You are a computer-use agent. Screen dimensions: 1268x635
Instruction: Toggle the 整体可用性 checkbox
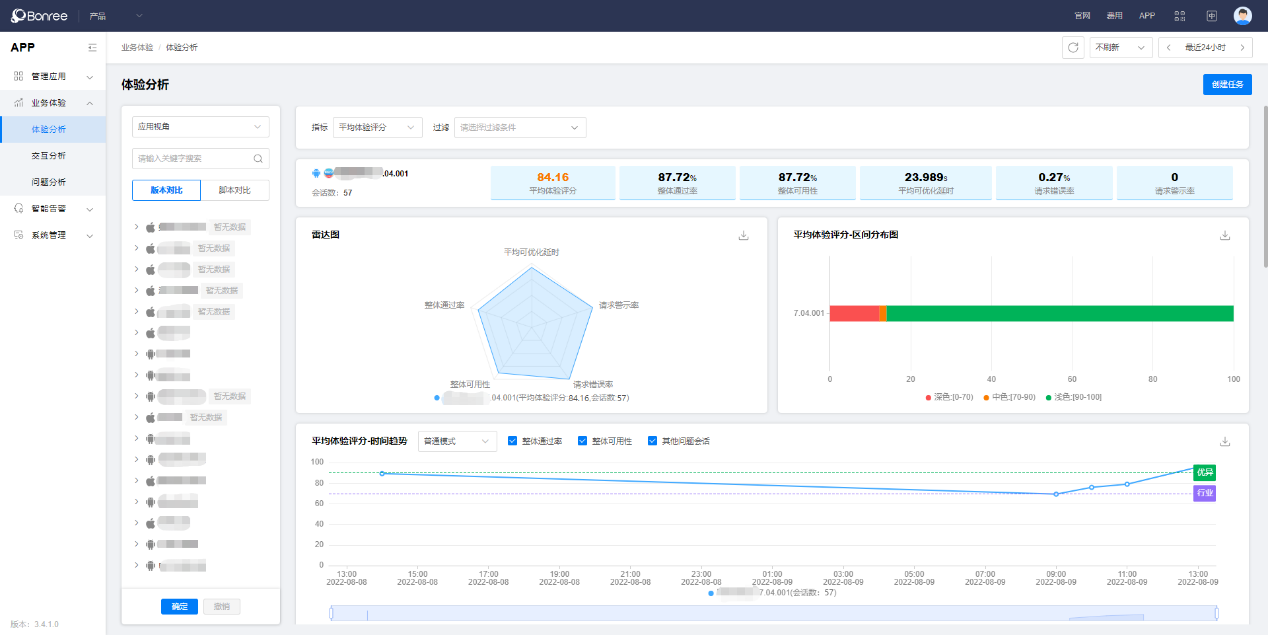(x=583, y=441)
